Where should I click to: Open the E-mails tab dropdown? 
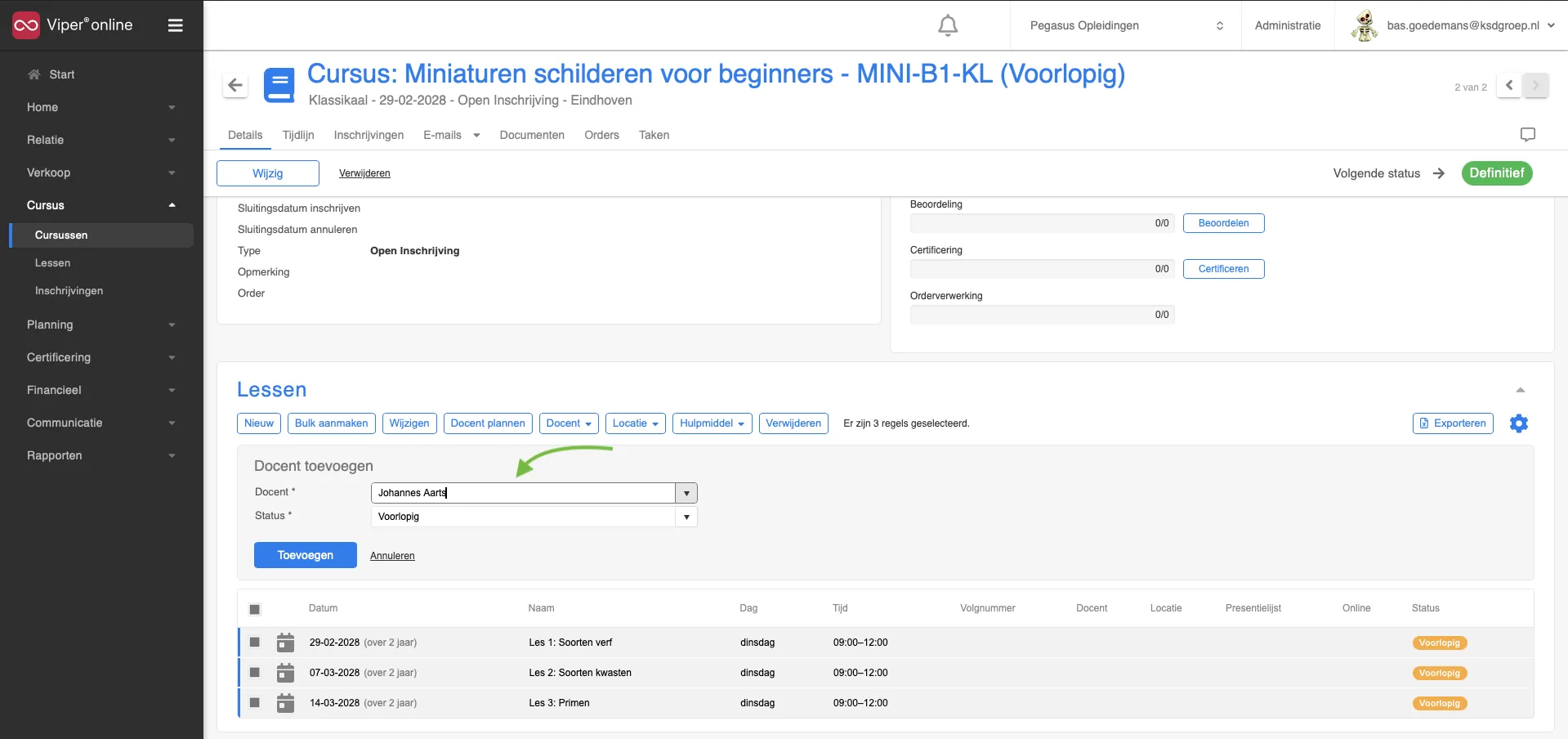(476, 136)
